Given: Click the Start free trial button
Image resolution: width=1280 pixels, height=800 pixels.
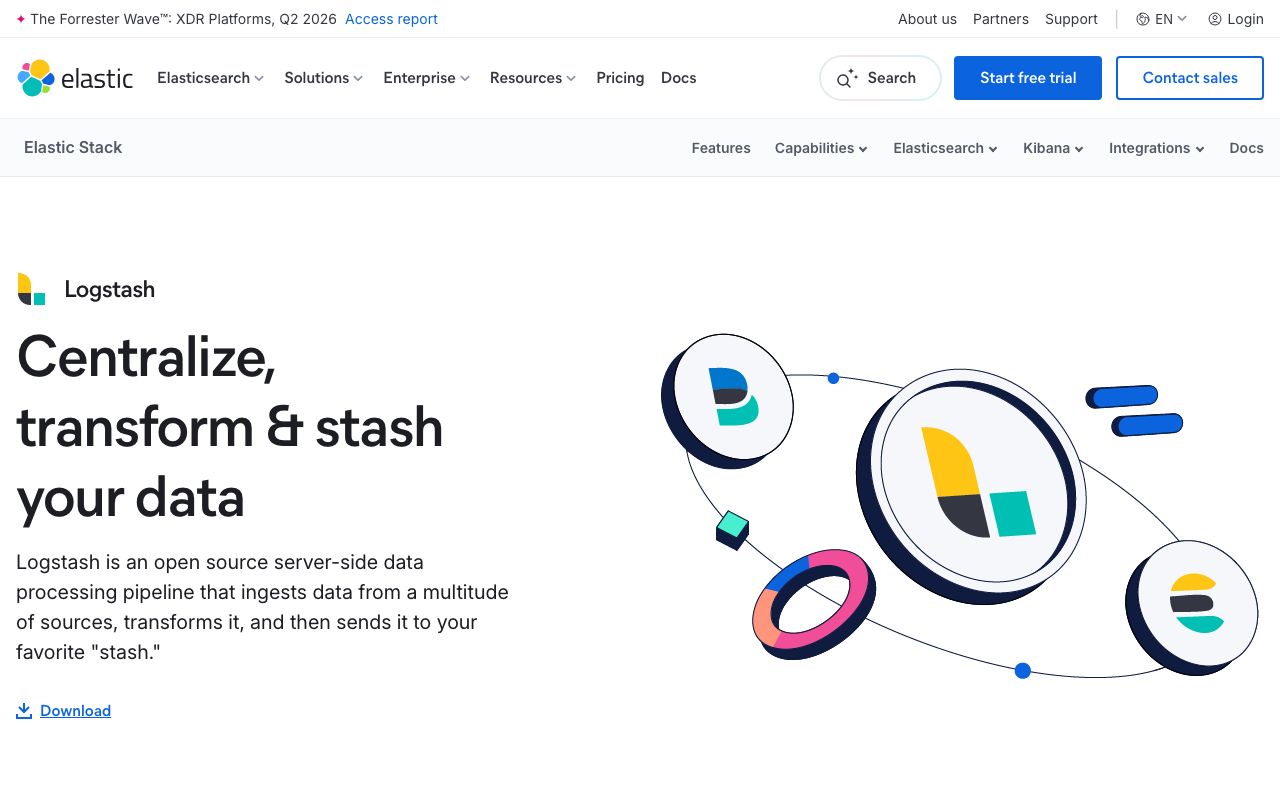Looking at the screenshot, I should [x=1028, y=78].
